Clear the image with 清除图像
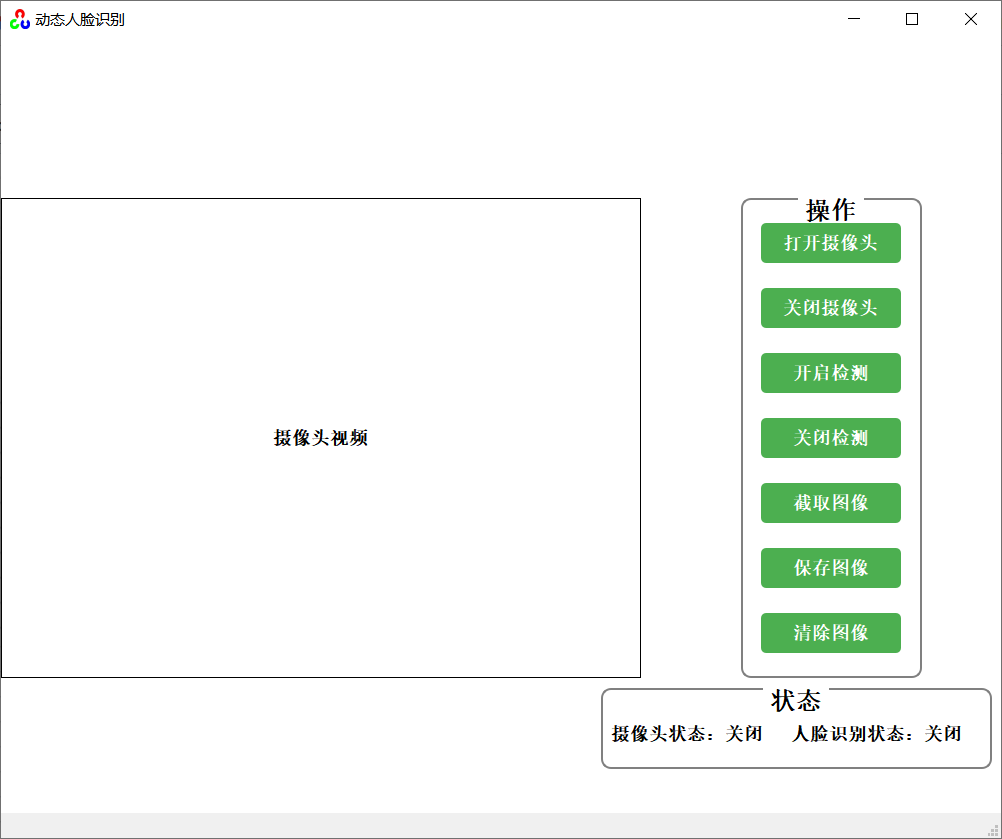Screen dimensions: 1002x839 (830, 633)
